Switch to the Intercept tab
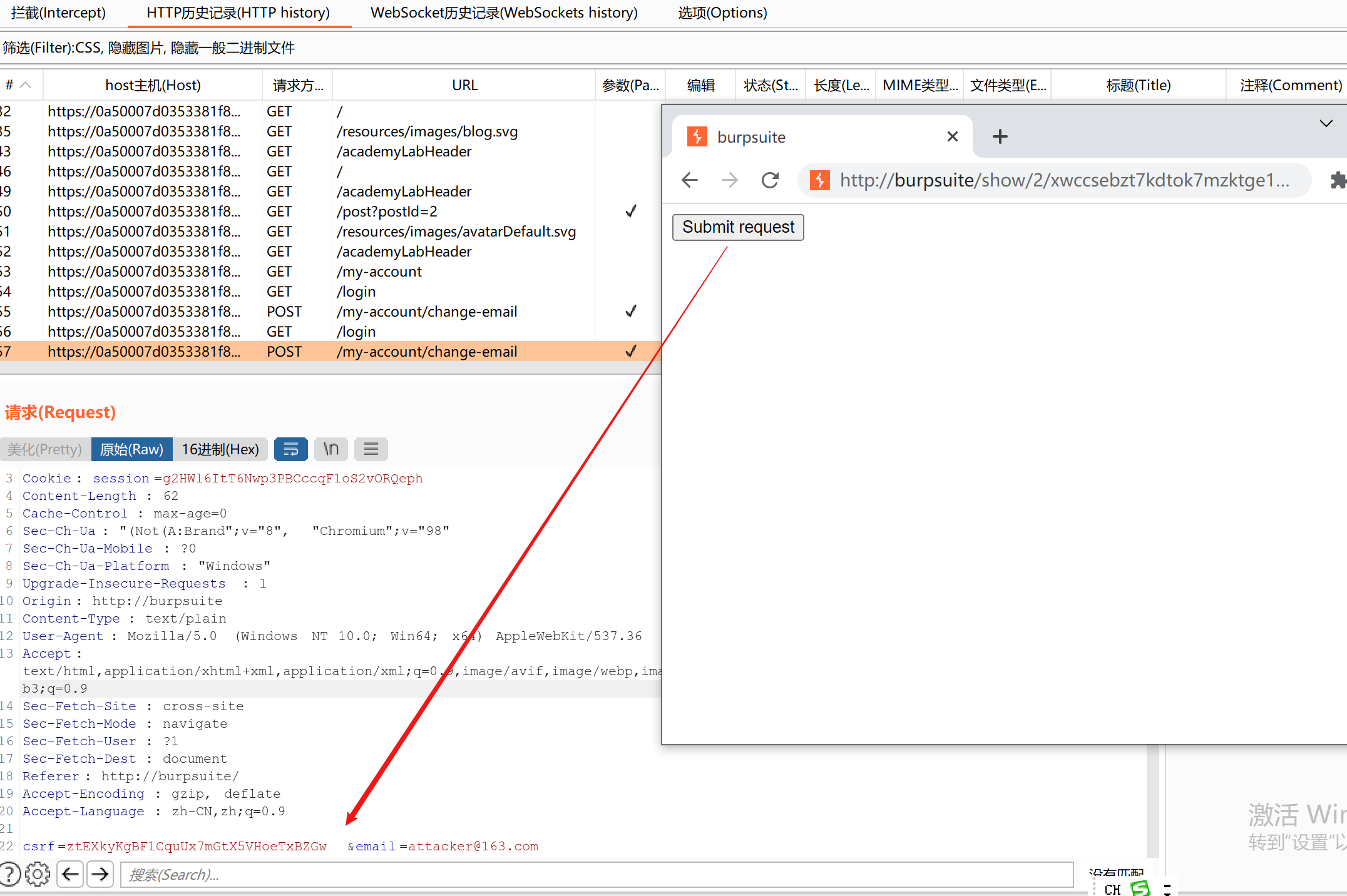1347x896 pixels. pyautogui.click(x=59, y=13)
